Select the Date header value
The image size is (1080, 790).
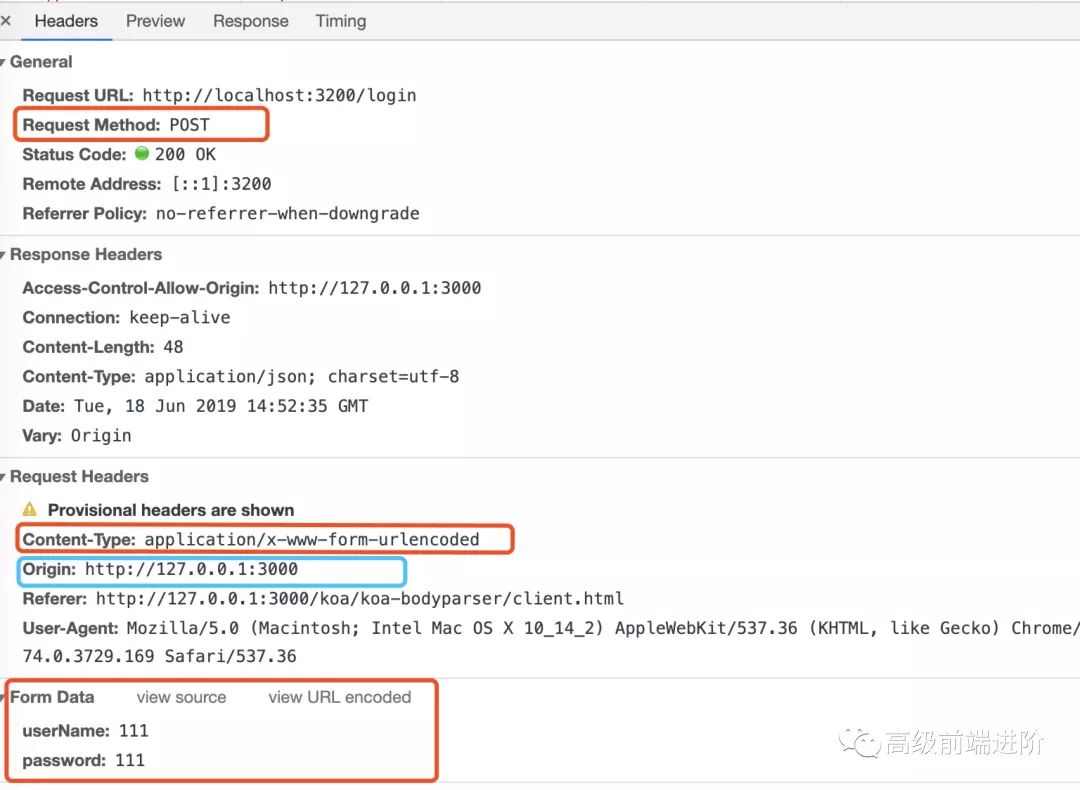pos(221,406)
